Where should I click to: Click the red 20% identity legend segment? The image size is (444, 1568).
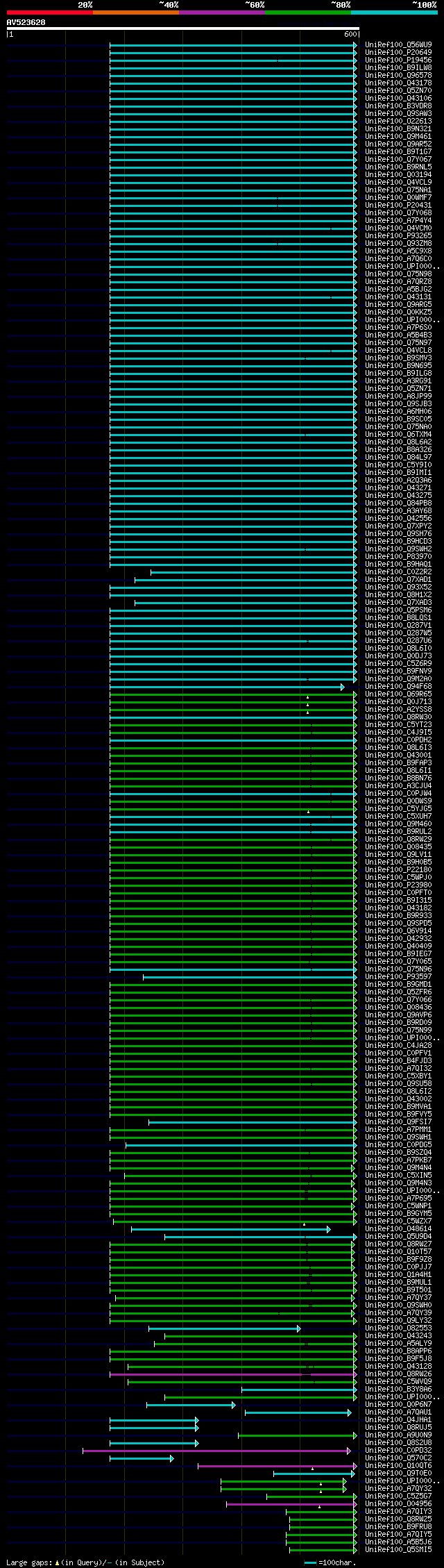tap(49, 12)
